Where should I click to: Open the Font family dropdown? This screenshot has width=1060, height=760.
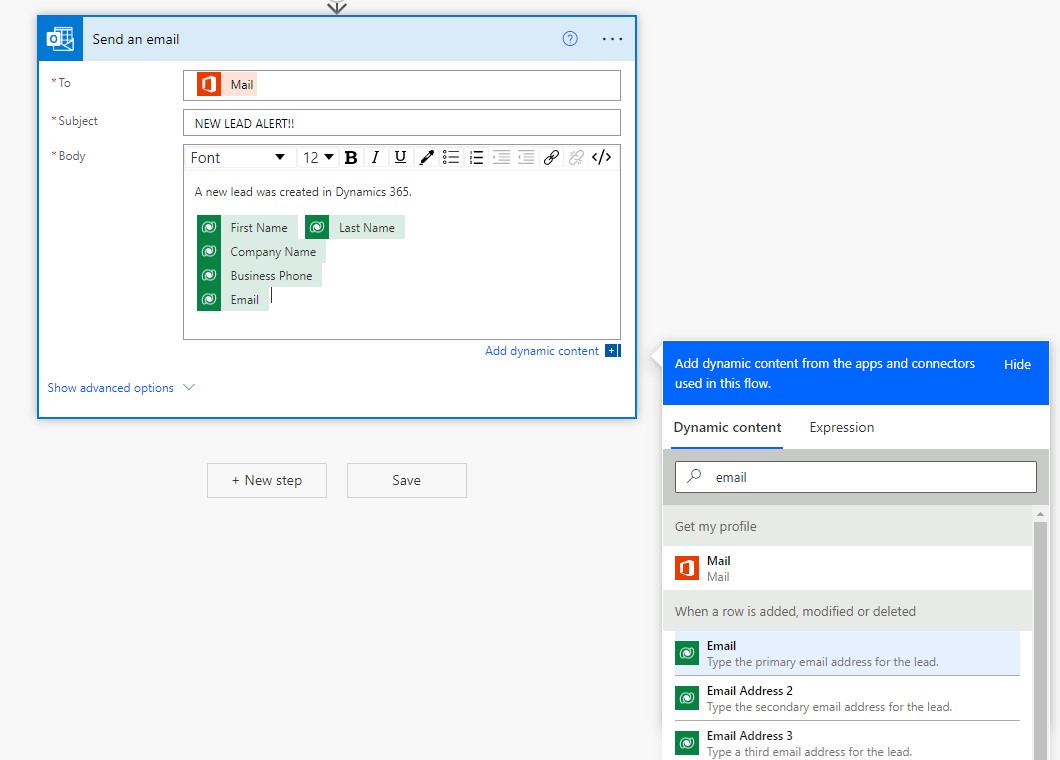point(237,158)
